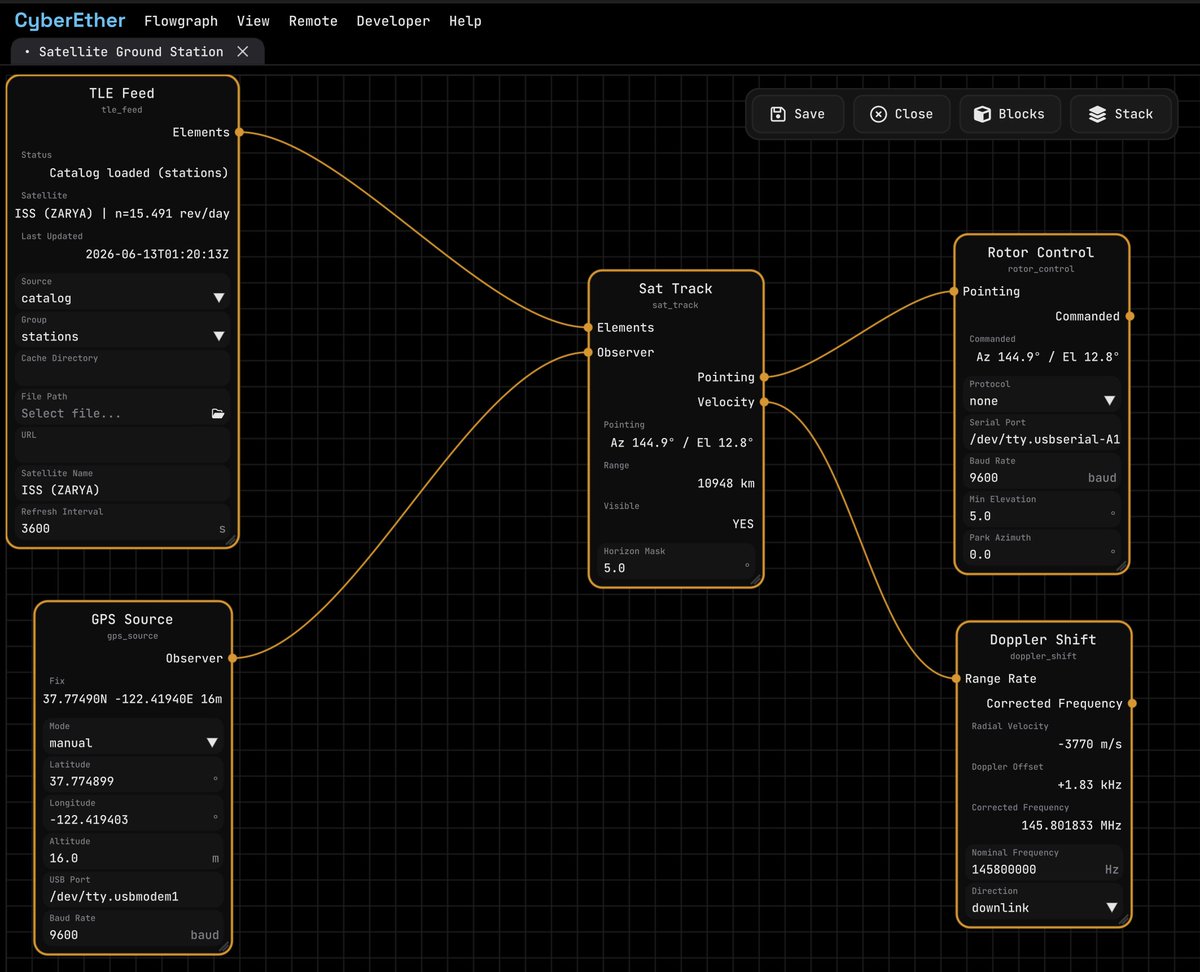1200x972 pixels.
Task: Click GPS Source Observer output pin
Action: (232, 658)
